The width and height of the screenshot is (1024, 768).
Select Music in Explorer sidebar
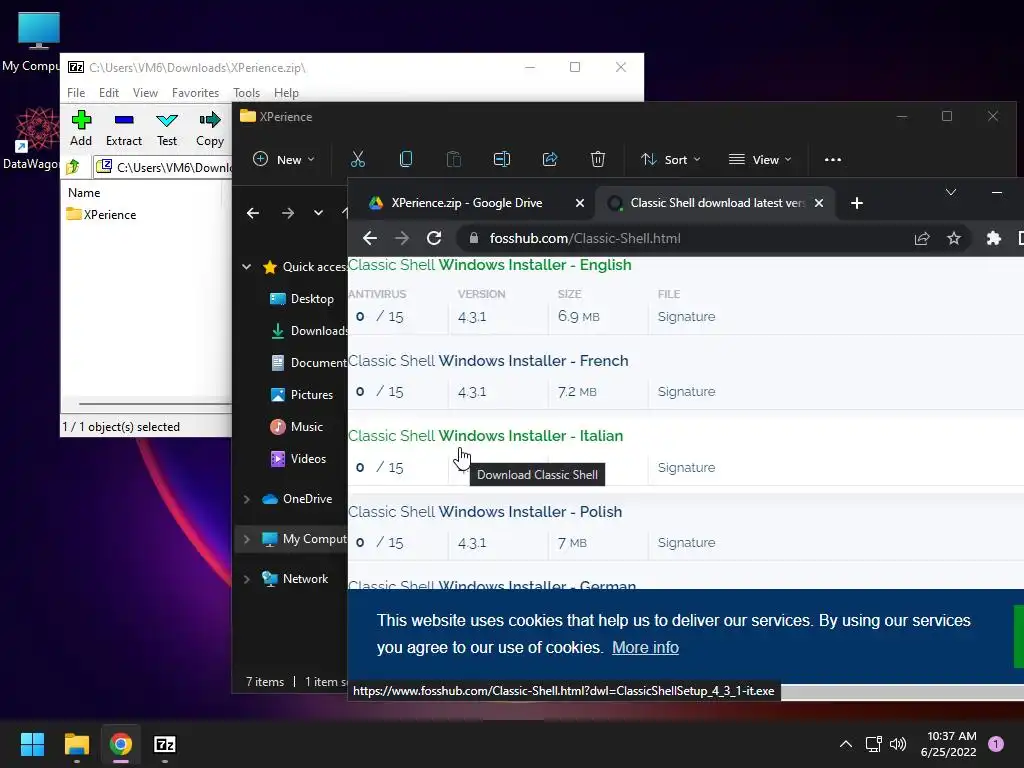[x=296, y=426]
